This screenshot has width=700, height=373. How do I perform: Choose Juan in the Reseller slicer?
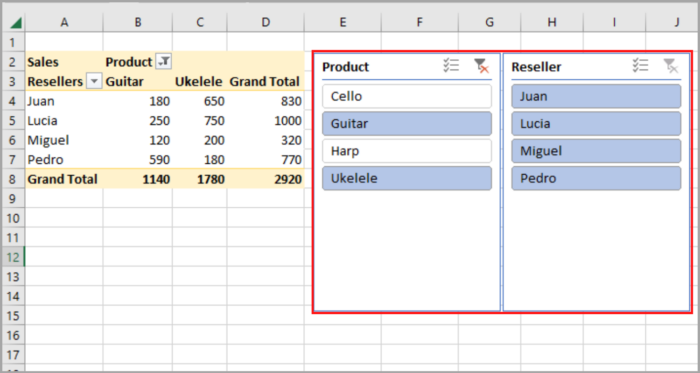(596, 96)
